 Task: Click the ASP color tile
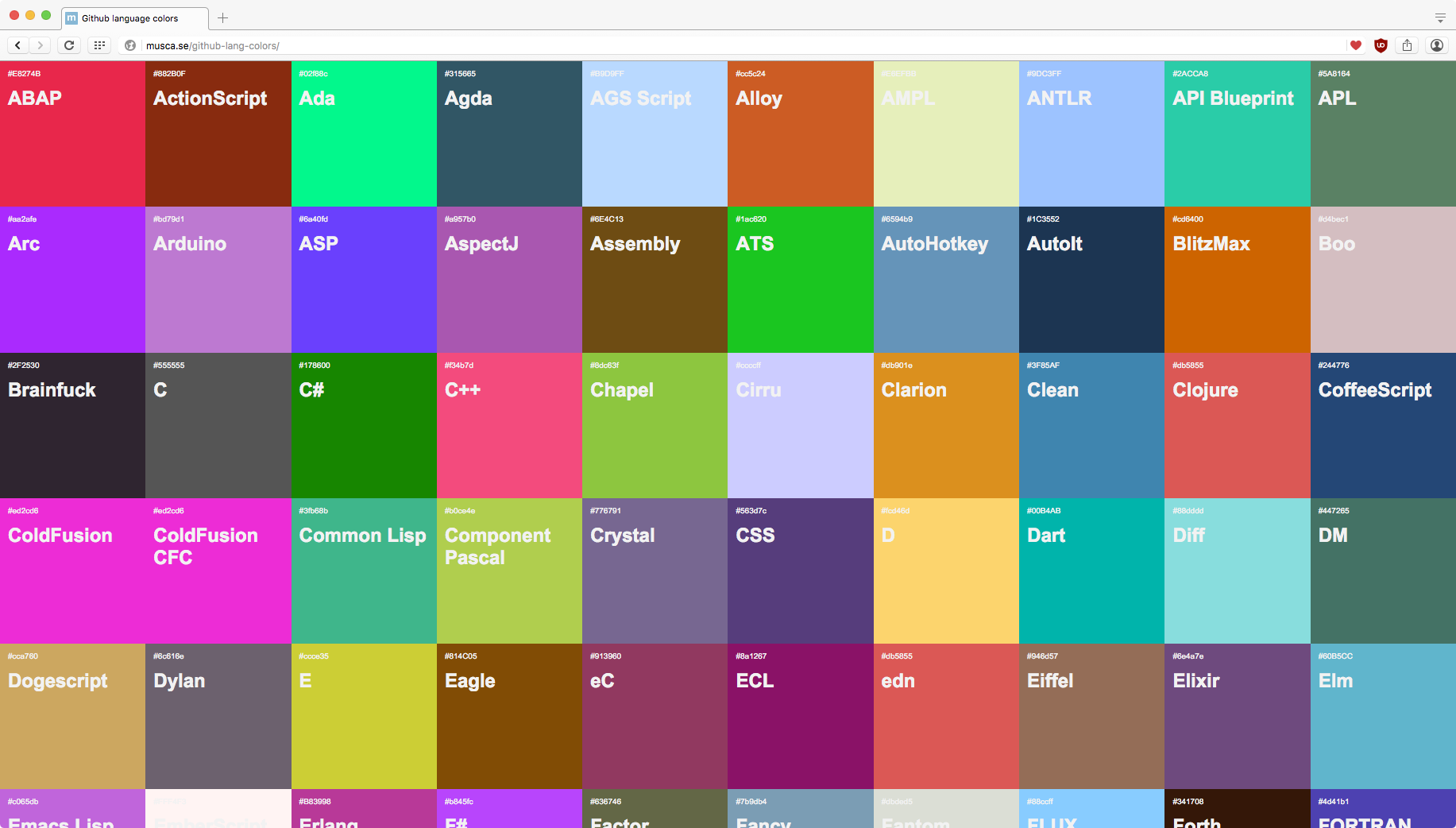point(364,280)
